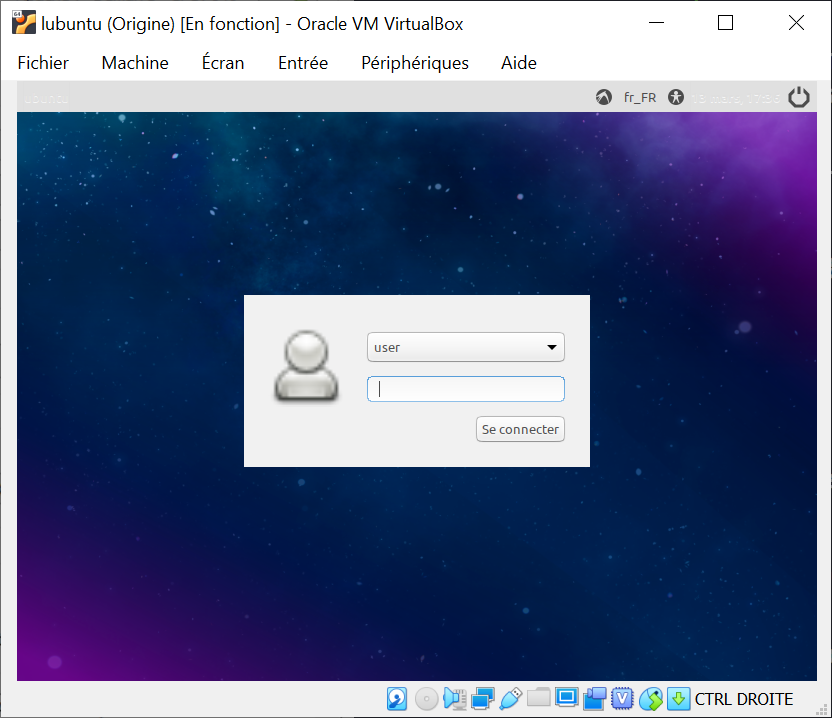The width and height of the screenshot is (832, 718).
Task: Click the CPU virtualization status icon
Action: [x=623, y=699]
